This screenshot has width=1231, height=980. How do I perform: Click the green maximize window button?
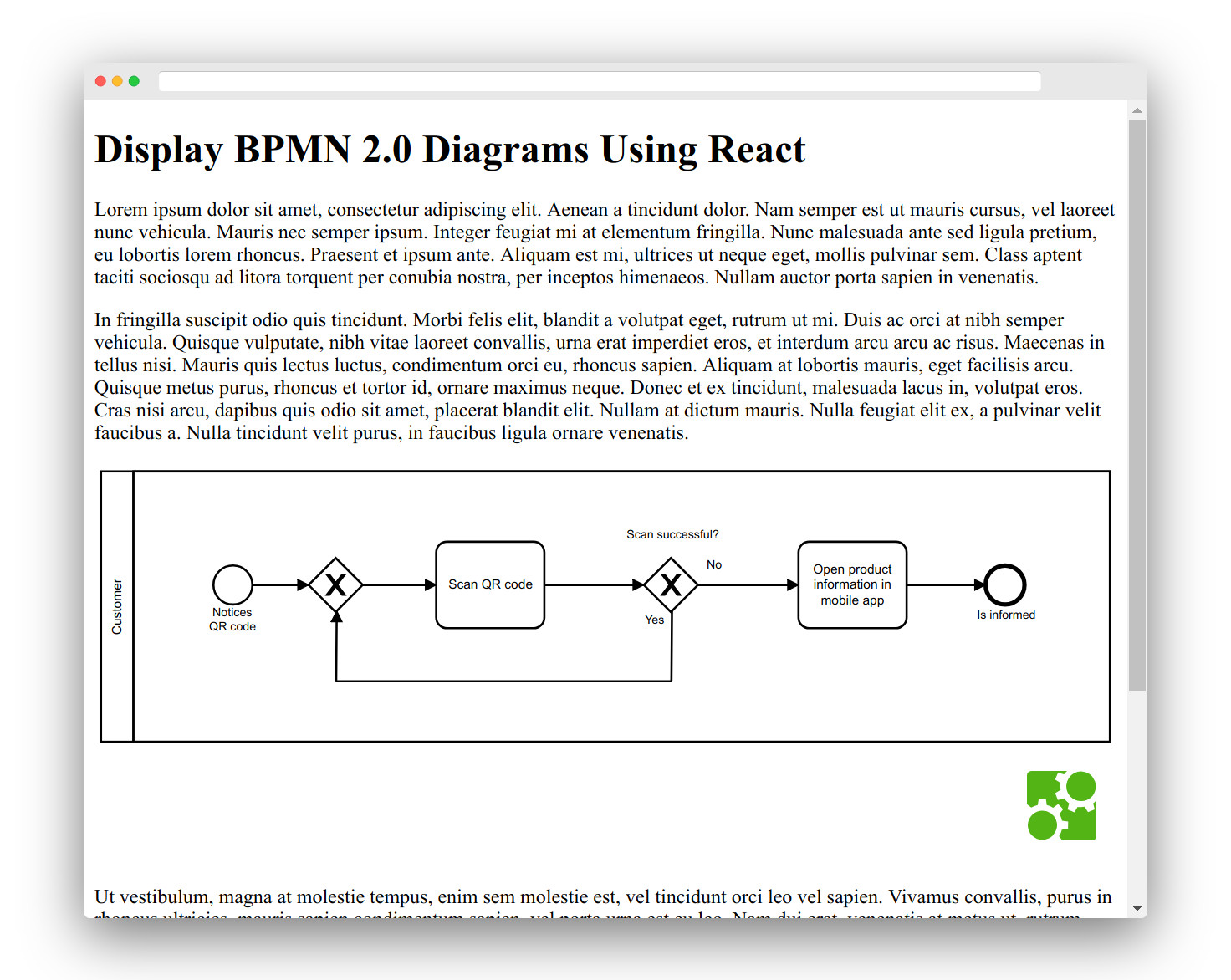(x=134, y=81)
